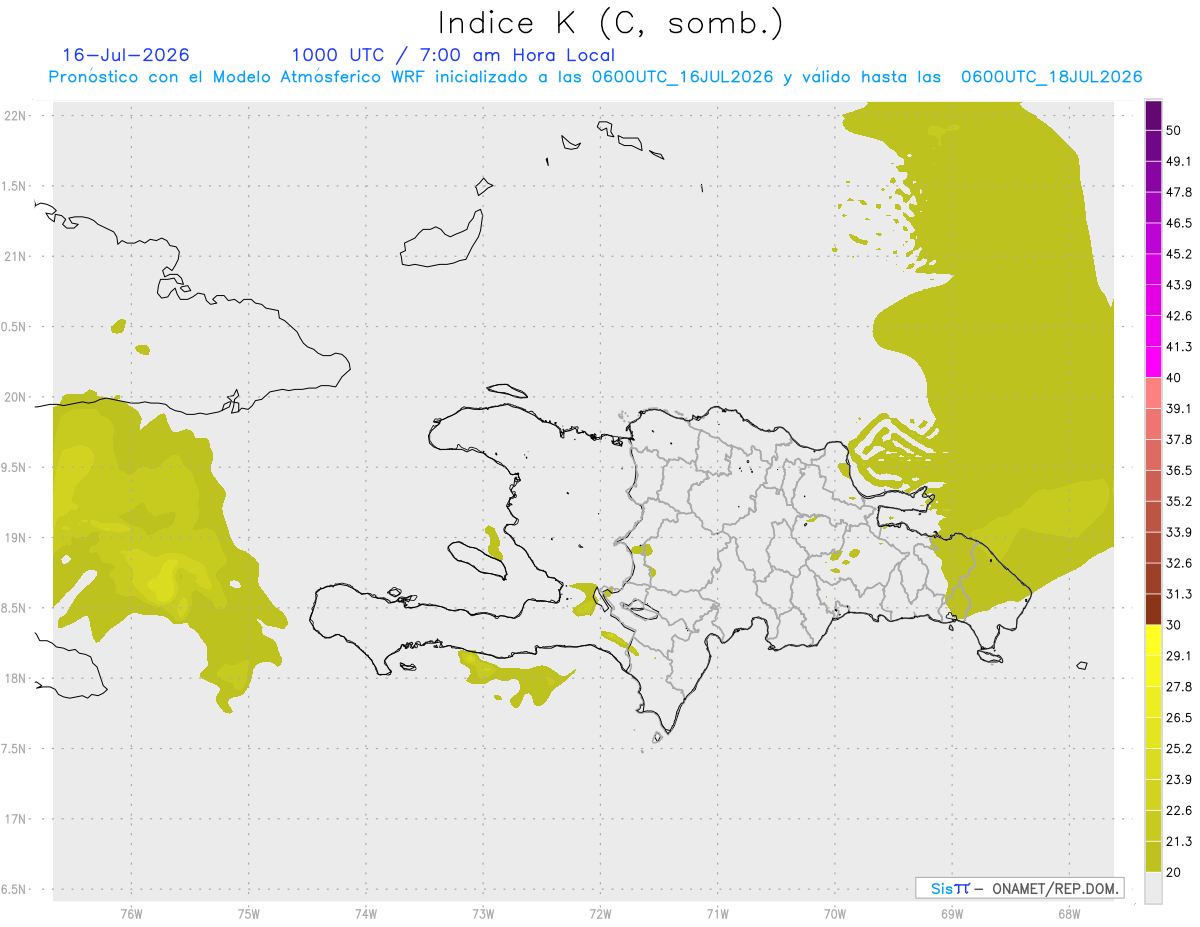
Task: Select the dark purple swatch above 50
Action: tap(1153, 116)
